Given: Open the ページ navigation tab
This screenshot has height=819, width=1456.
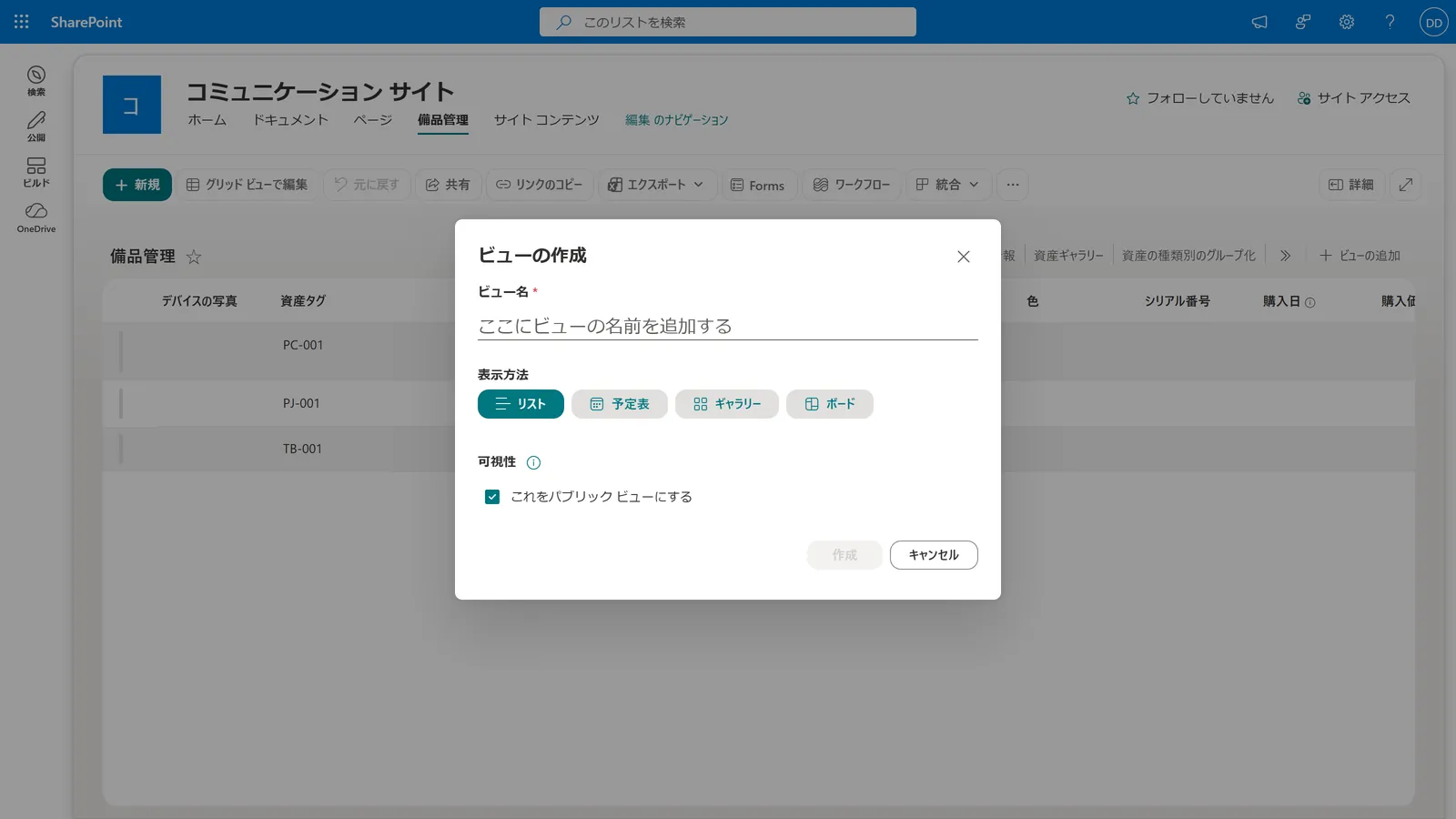Looking at the screenshot, I should [x=373, y=120].
